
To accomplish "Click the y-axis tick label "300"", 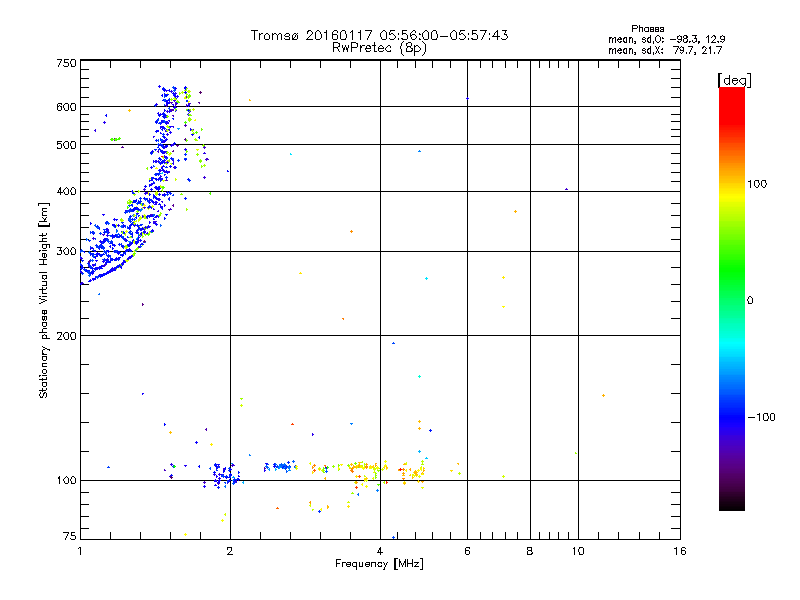I will click(67, 251).
